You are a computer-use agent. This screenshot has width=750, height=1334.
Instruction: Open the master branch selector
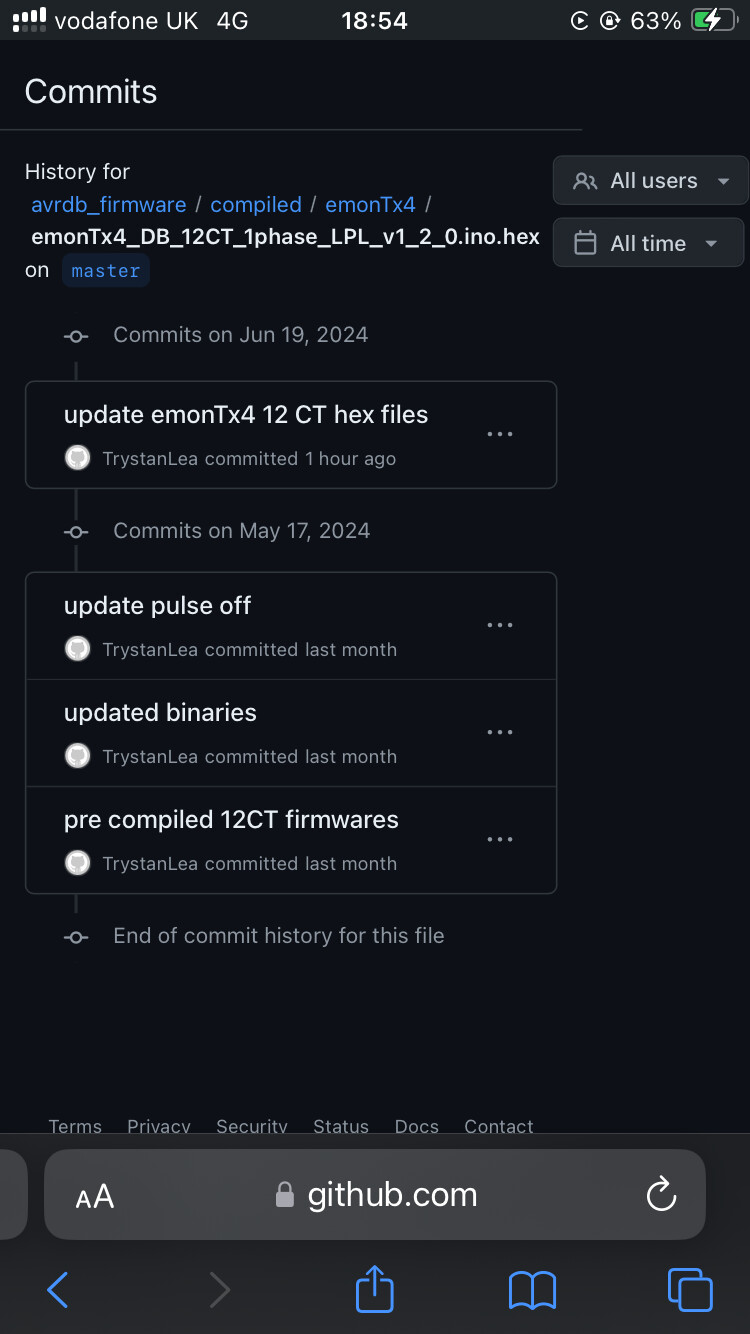[106, 271]
